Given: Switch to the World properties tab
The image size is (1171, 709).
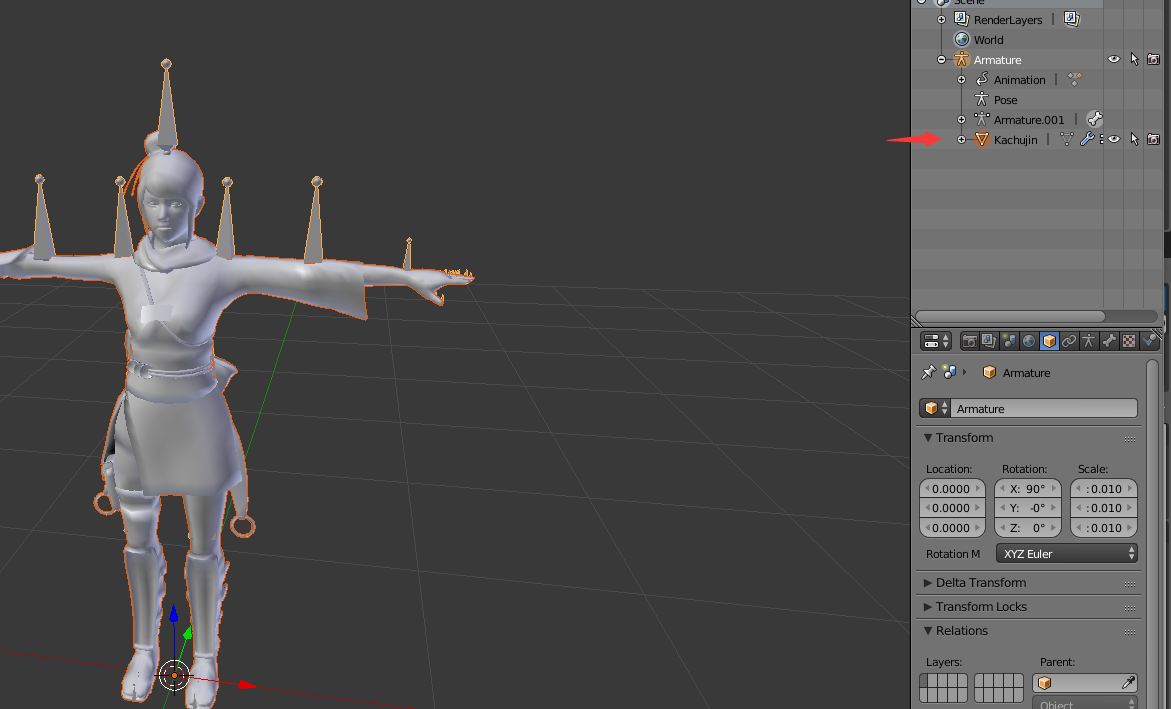Looking at the screenshot, I should (1029, 341).
